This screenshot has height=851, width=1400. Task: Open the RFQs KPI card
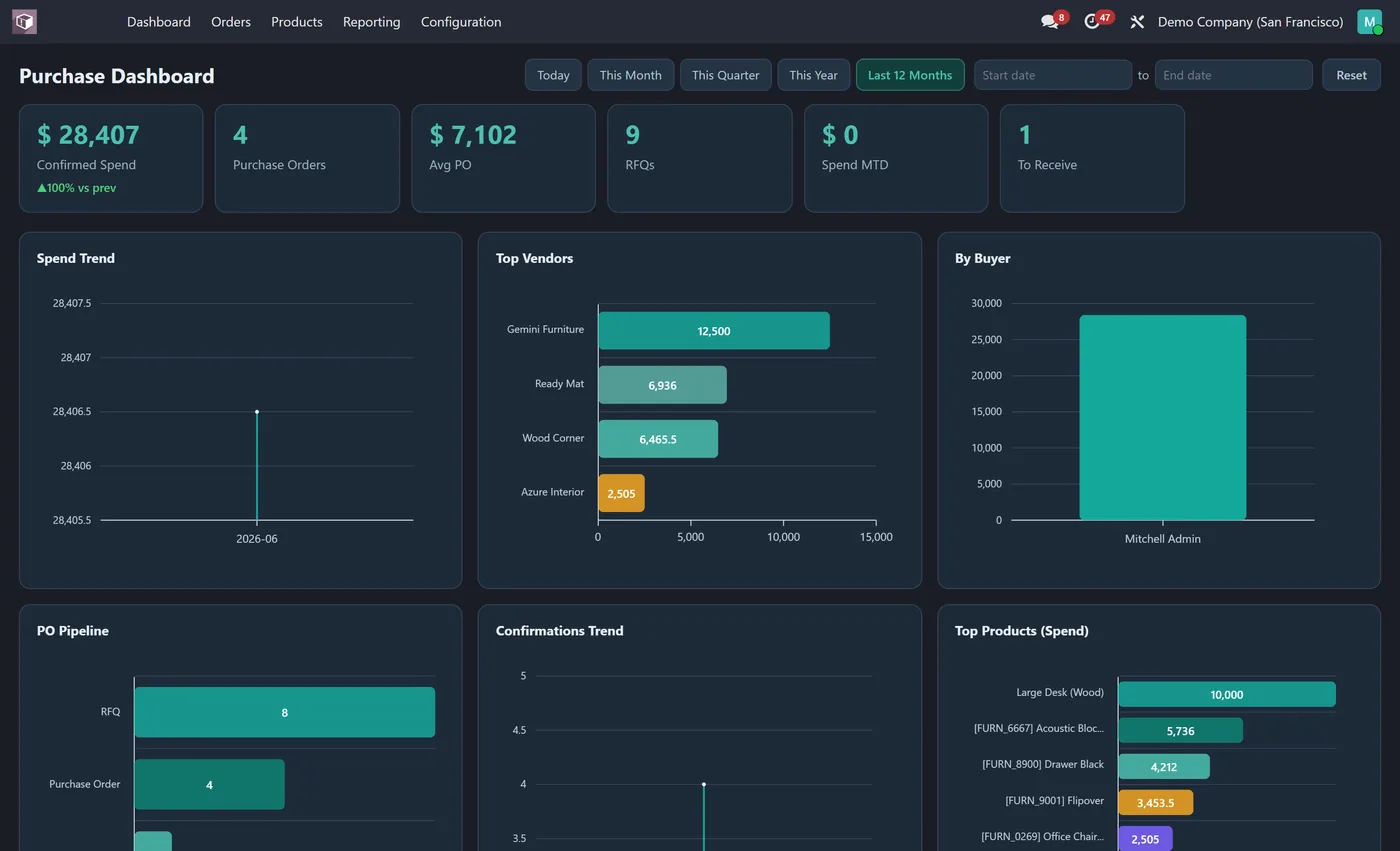(699, 158)
